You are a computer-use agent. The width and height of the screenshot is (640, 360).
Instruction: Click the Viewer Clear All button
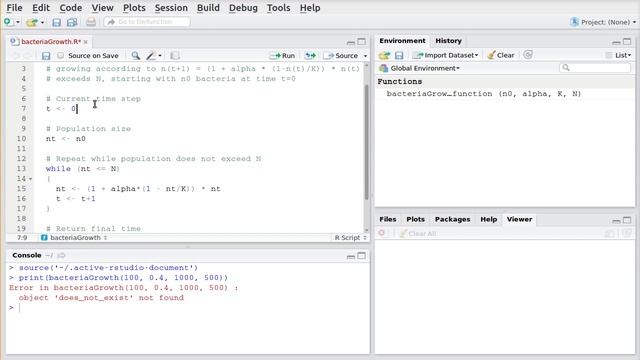tap(418, 233)
